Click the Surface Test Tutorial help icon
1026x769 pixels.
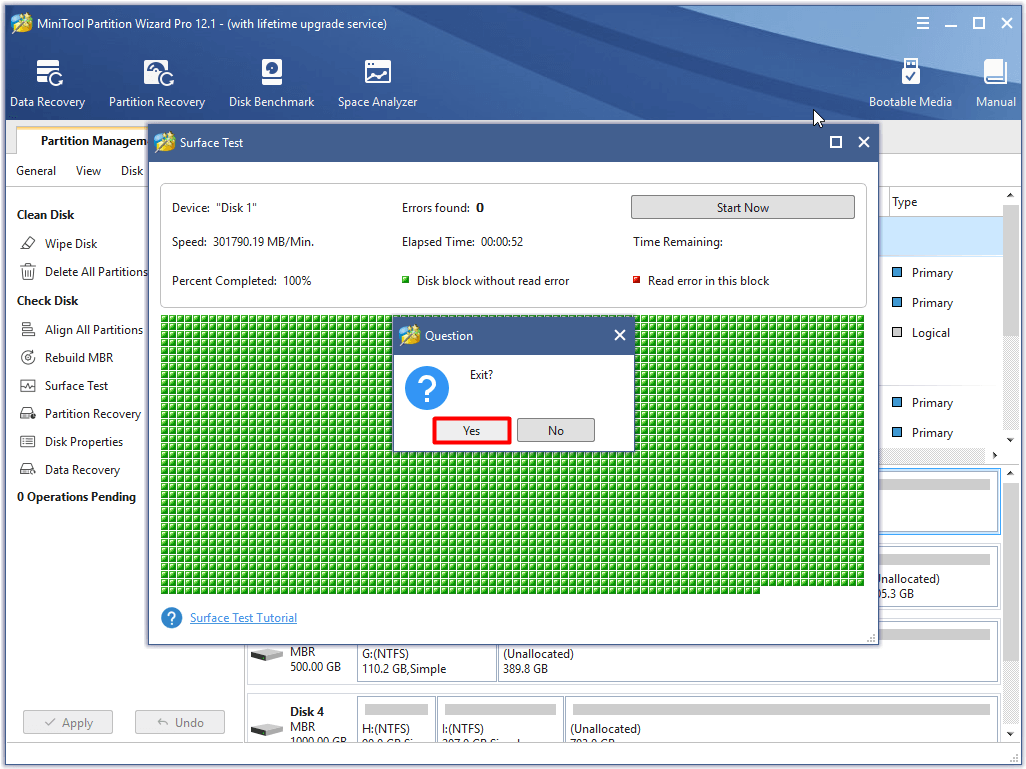(171, 618)
